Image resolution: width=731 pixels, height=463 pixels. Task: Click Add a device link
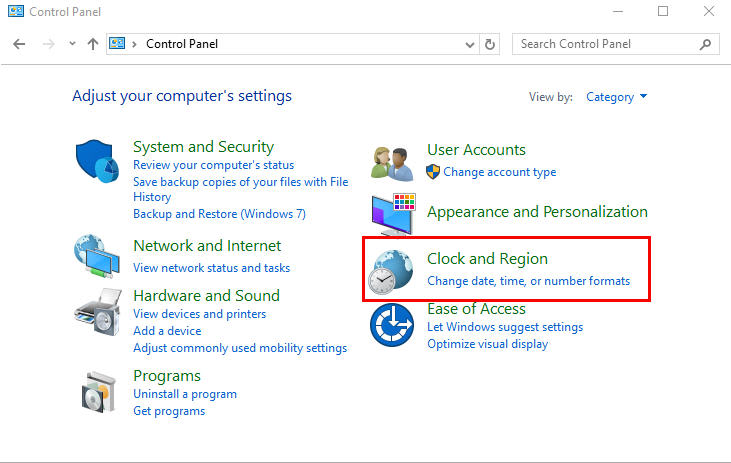click(167, 331)
